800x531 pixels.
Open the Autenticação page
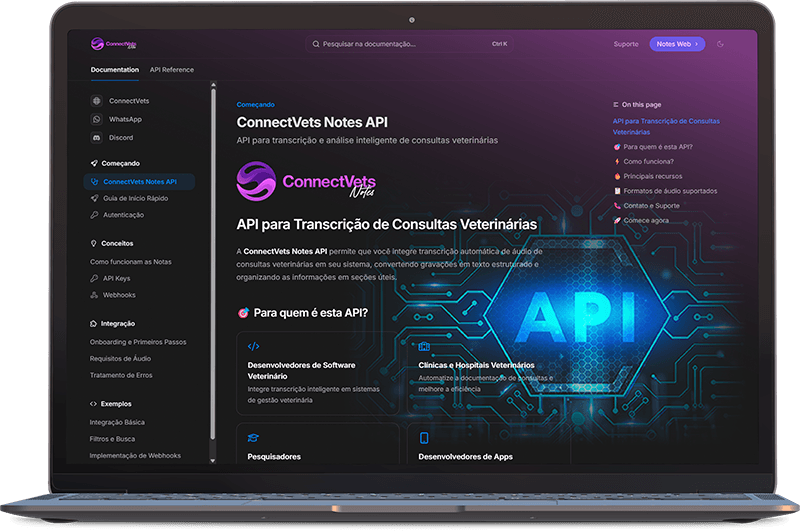point(123,215)
